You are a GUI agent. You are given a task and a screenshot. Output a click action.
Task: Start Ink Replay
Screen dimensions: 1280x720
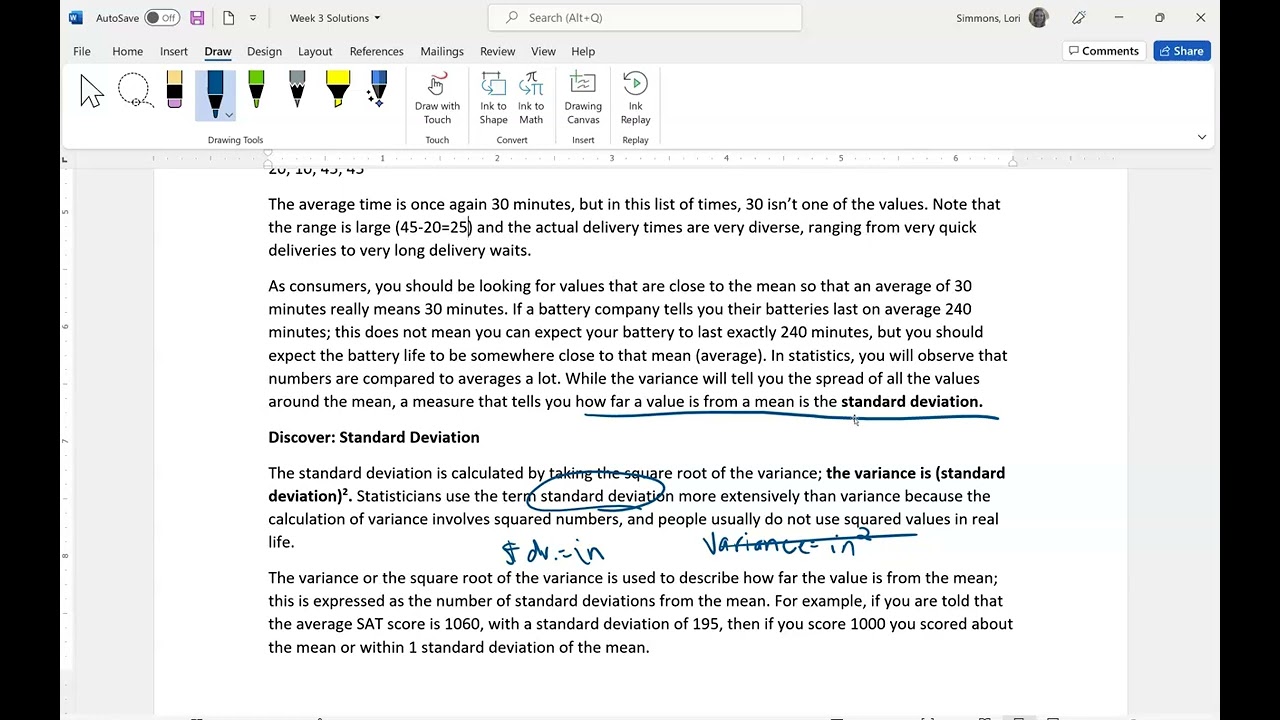pyautogui.click(x=635, y=98)
